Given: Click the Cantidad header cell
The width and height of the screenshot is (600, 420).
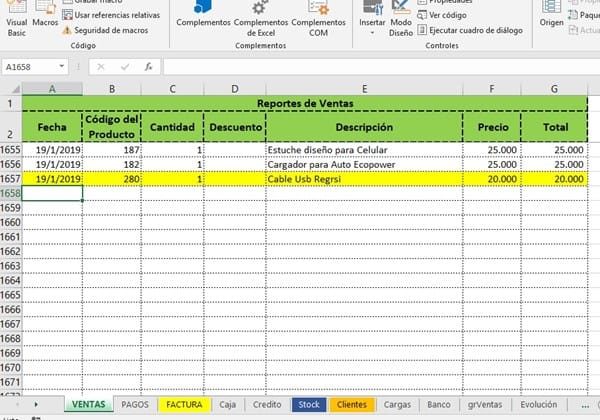Looking at the screenshot, I should [172, 127].
